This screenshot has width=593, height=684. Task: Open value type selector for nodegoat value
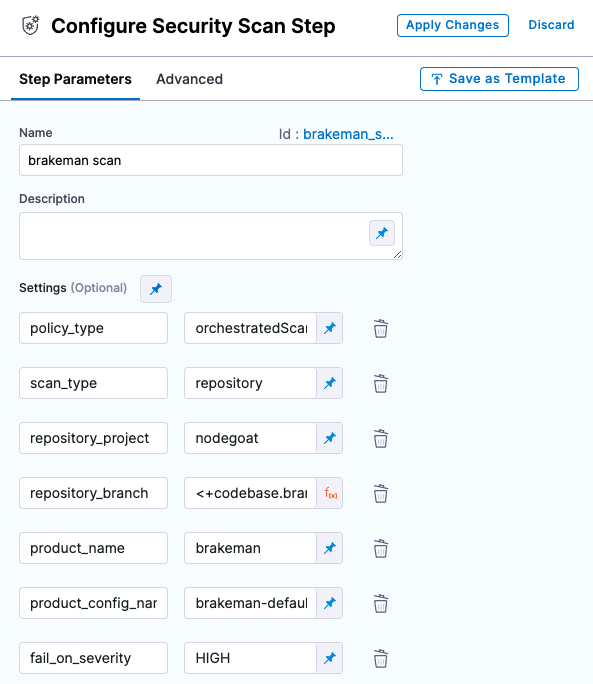click(x=330, y=438)
